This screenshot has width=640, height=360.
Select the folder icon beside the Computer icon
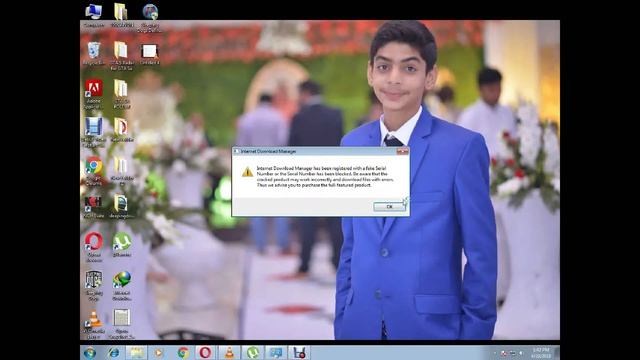122,16
